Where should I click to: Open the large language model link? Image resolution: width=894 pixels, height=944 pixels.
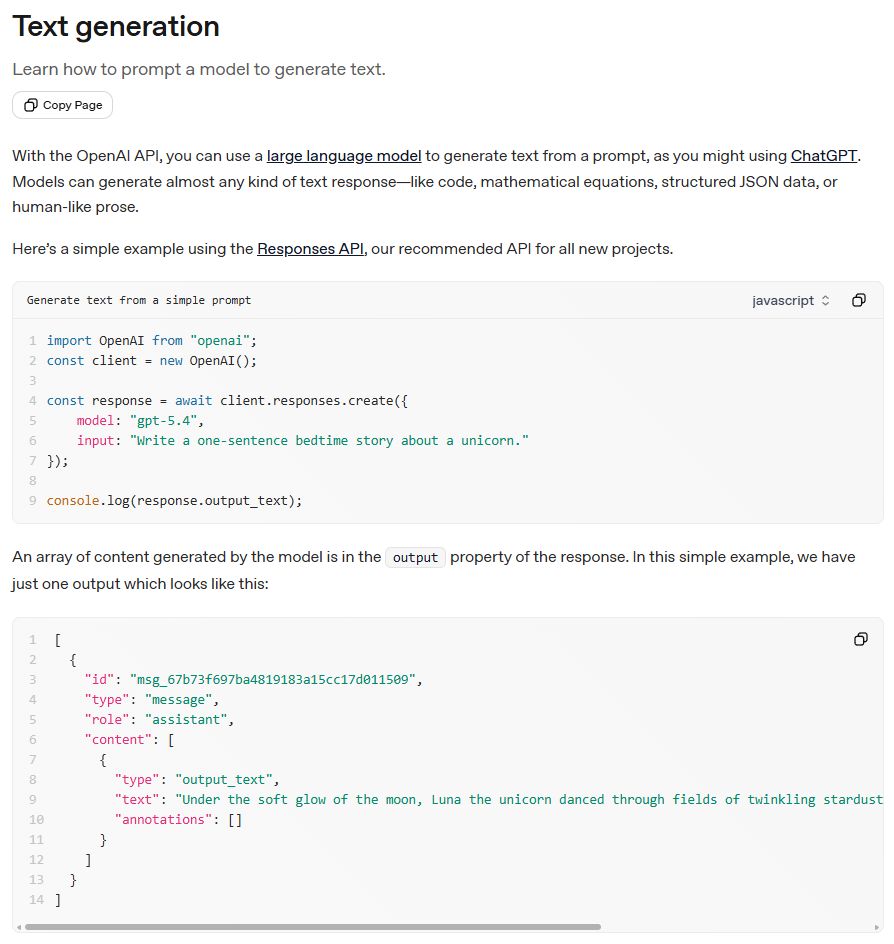(344, 156)
